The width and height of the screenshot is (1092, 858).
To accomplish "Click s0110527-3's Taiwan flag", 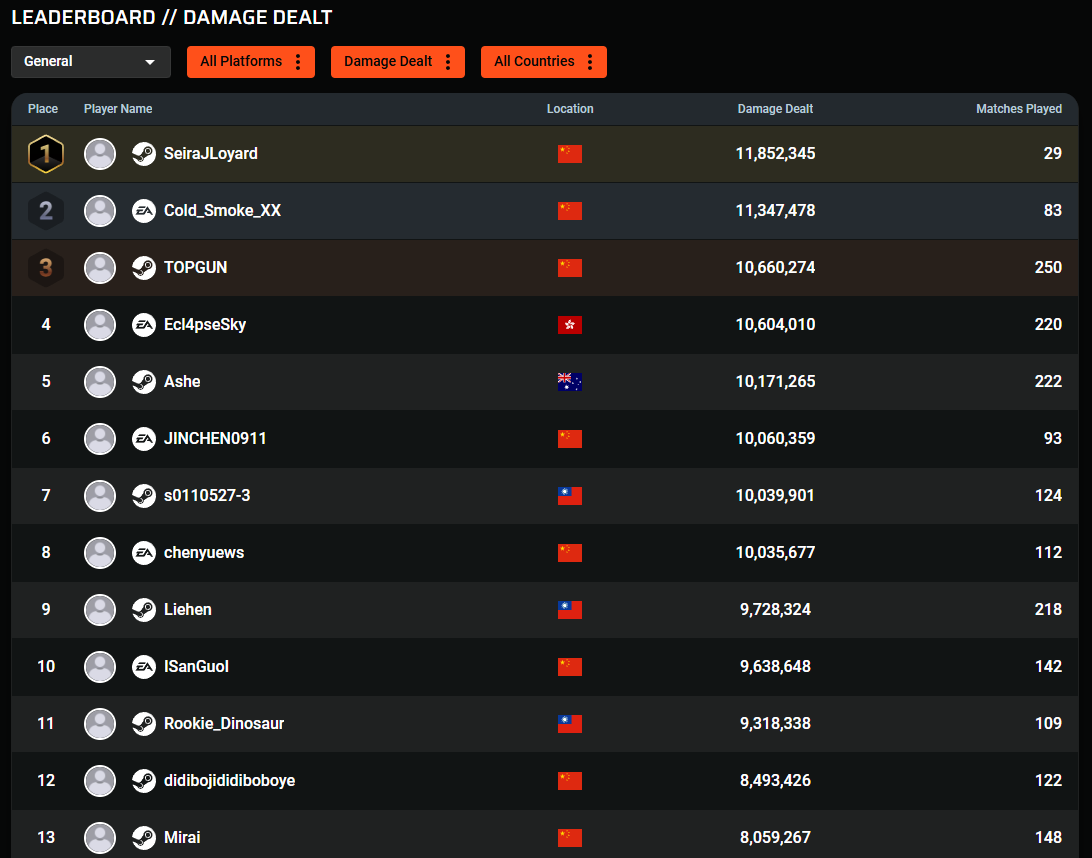I will pyautogui.click(x=570, y=496).
